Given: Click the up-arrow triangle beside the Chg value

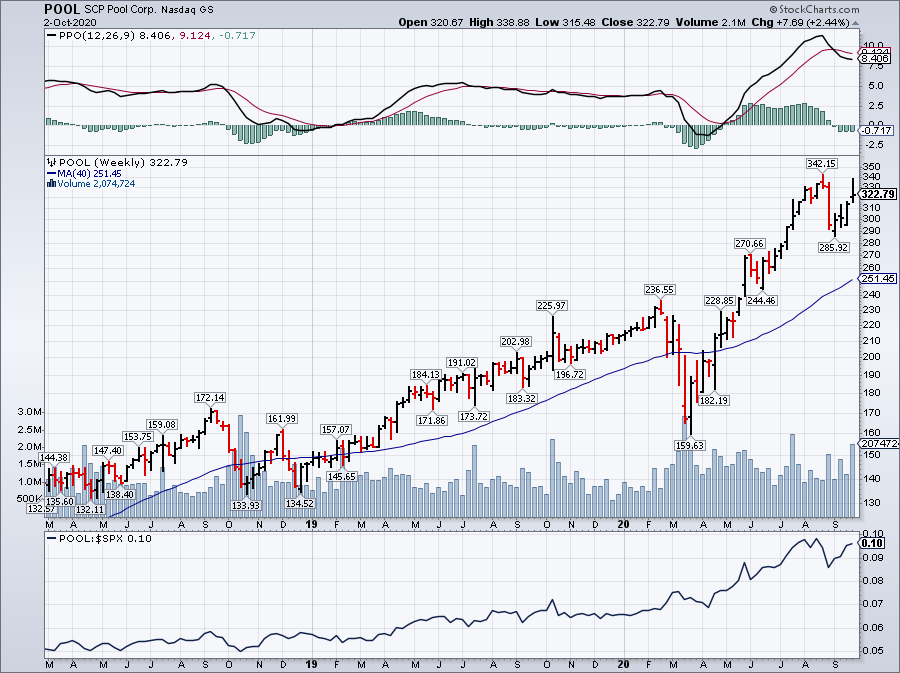Looking at the screenshot, I should pos(855,23).
